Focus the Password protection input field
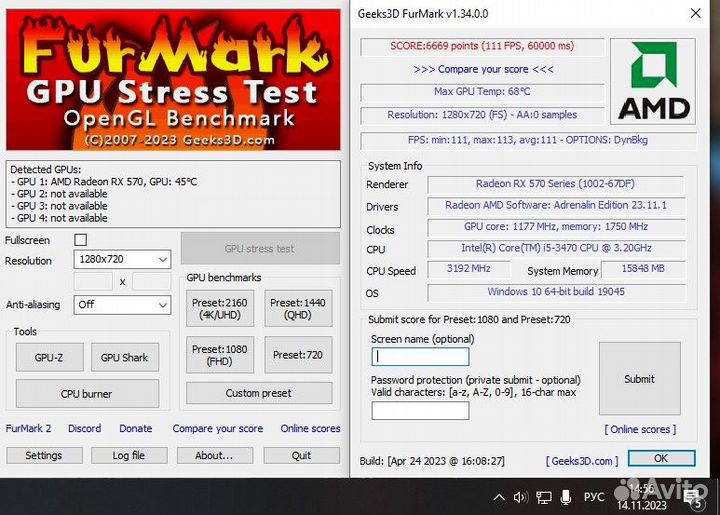 420,410
